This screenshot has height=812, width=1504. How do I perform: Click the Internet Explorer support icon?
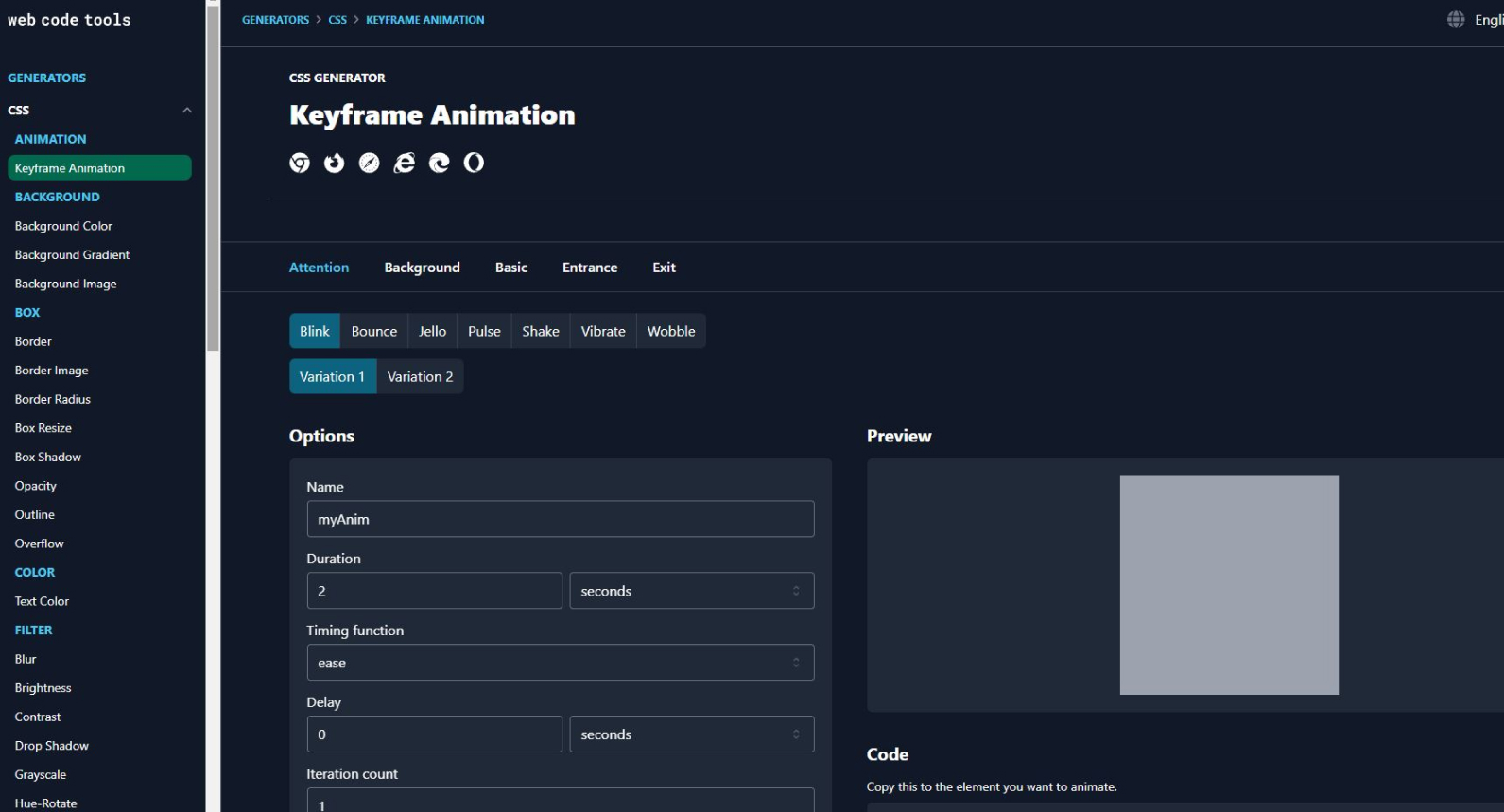[405, 163]
